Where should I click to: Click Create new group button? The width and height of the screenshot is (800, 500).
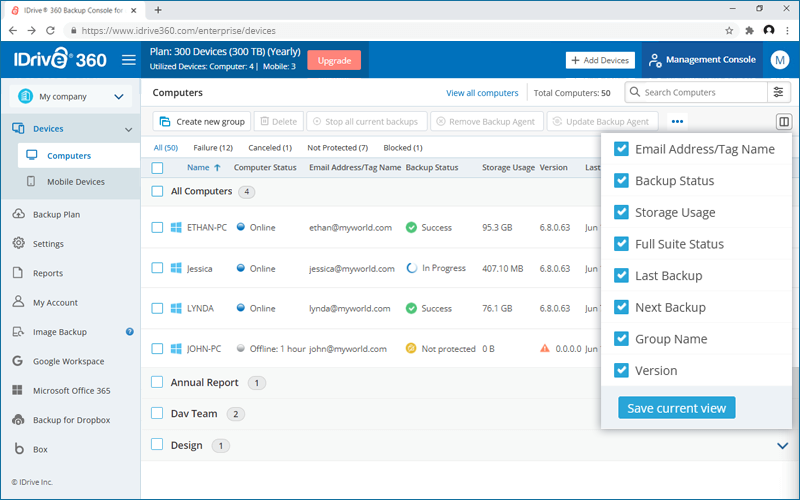202,121
